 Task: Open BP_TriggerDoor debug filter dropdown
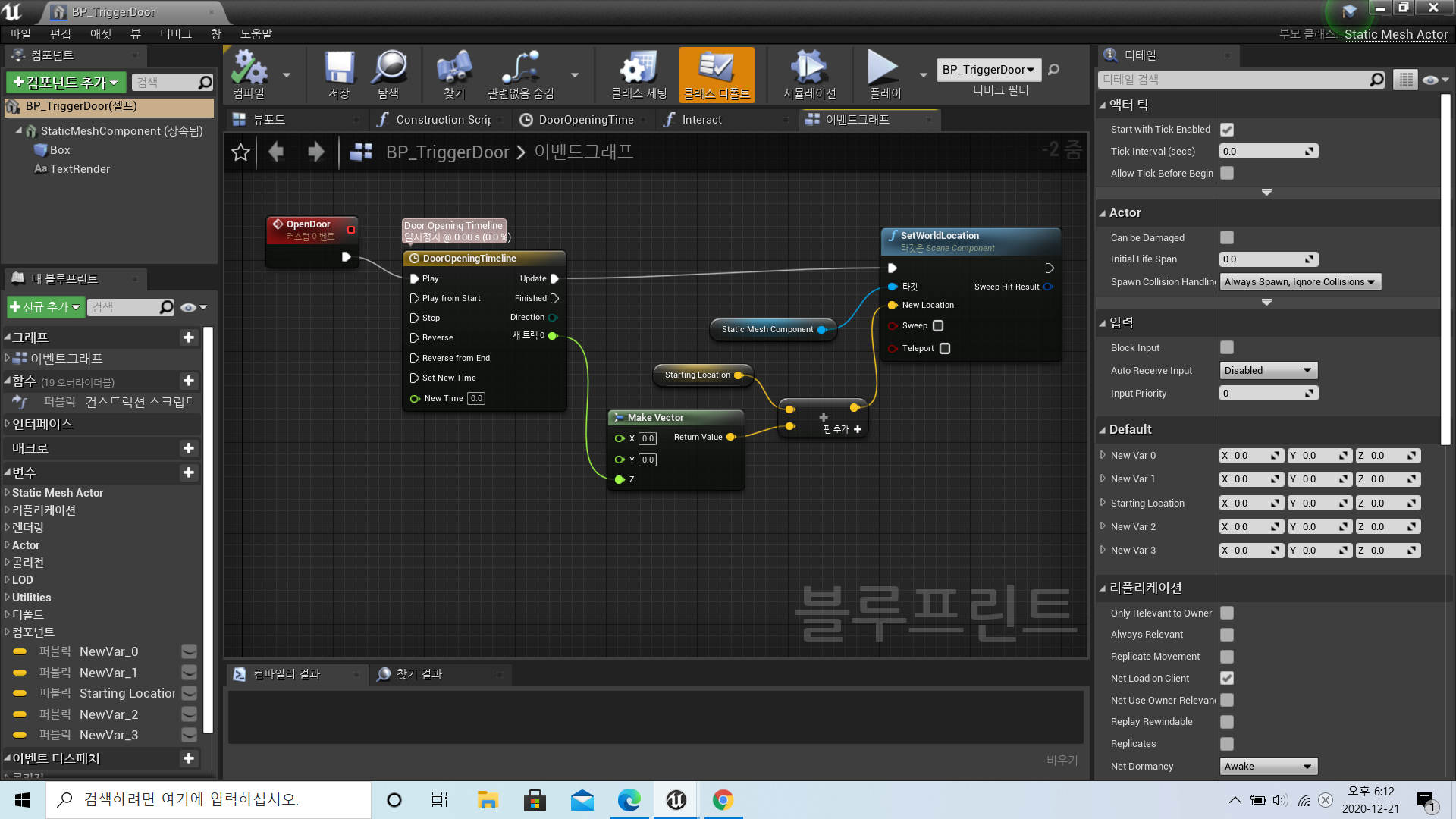click(988, 70)
